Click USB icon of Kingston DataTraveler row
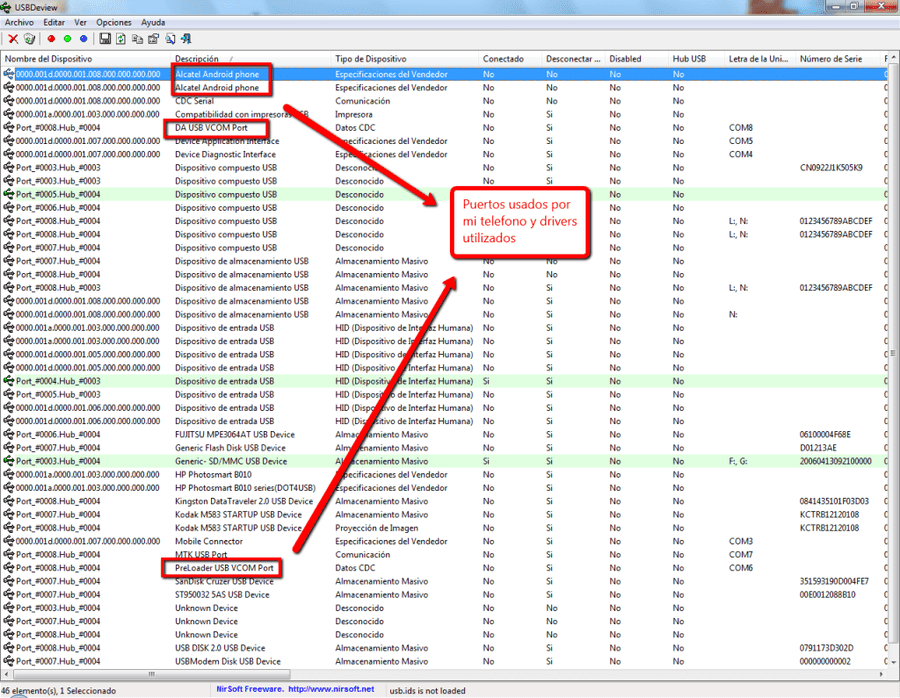This screenshot has width=900, height=698. click(x=9, y=501)
